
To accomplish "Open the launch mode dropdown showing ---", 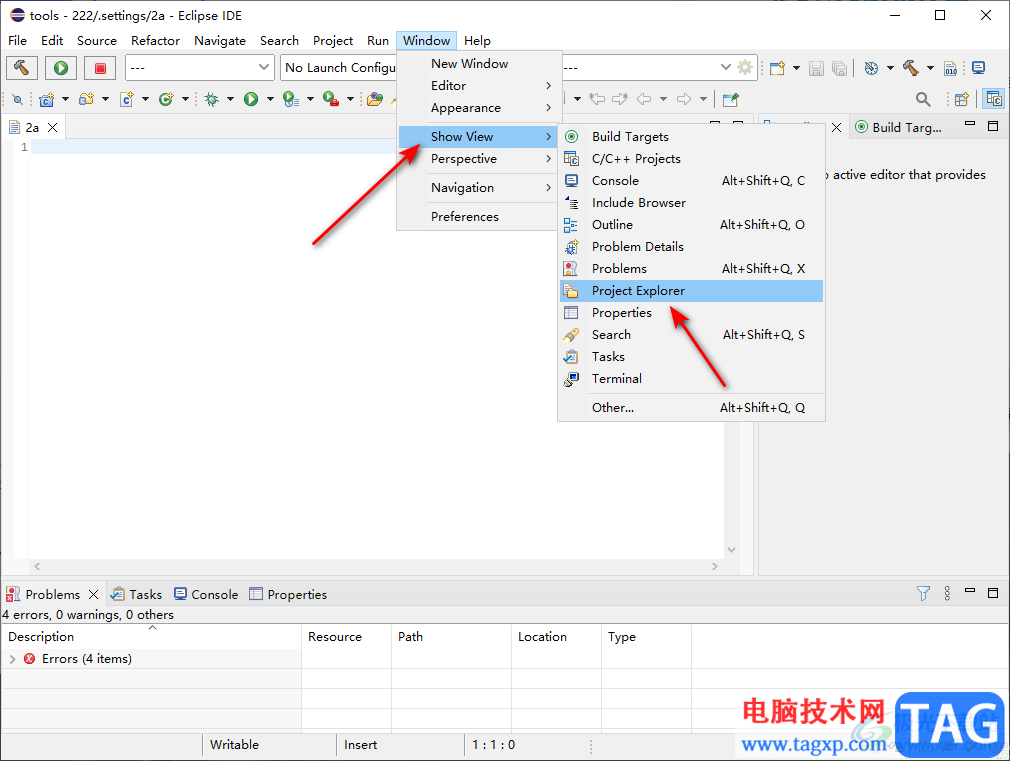I will click(198, 67).
